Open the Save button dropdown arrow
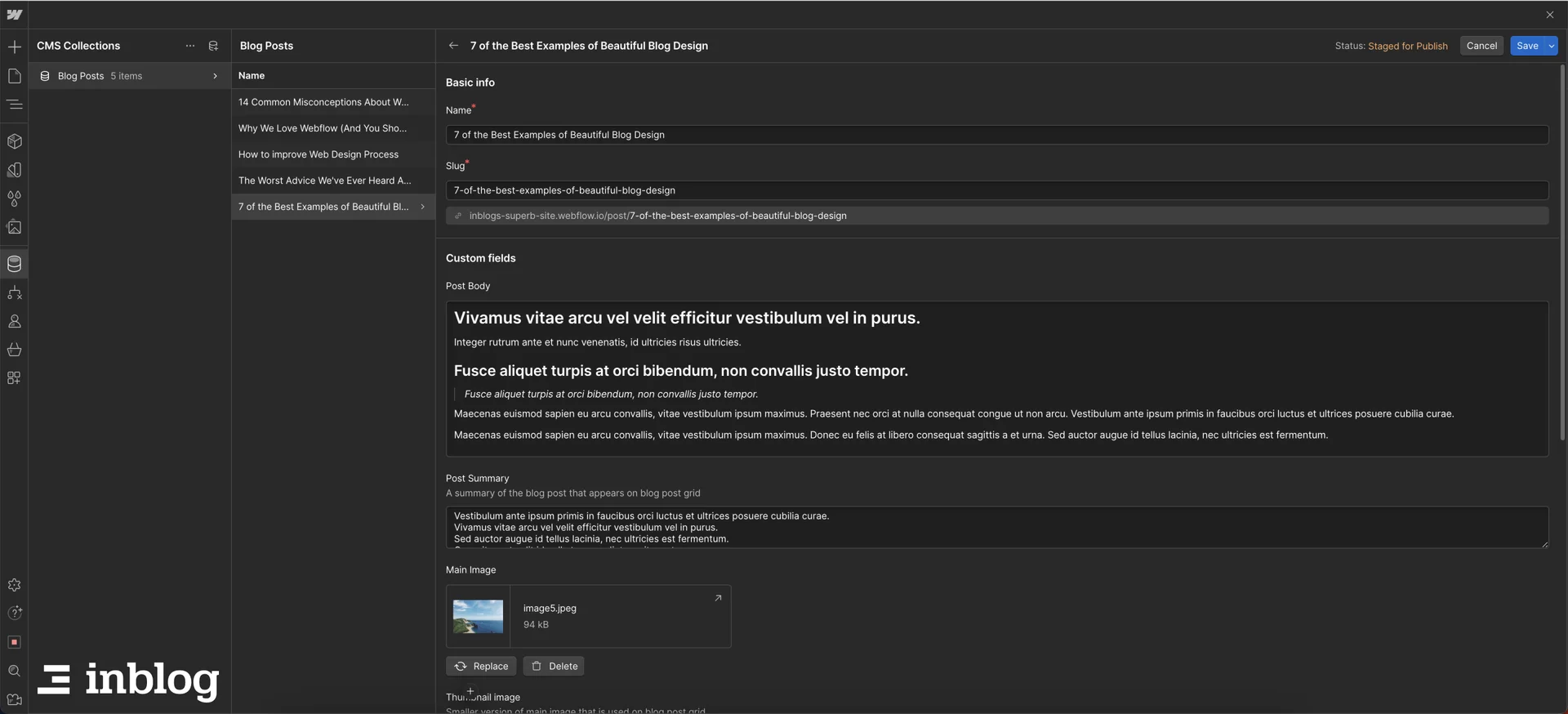The height and width of the screenshot is (714, 1568). pyautogui.click(x=1551, y=46)
